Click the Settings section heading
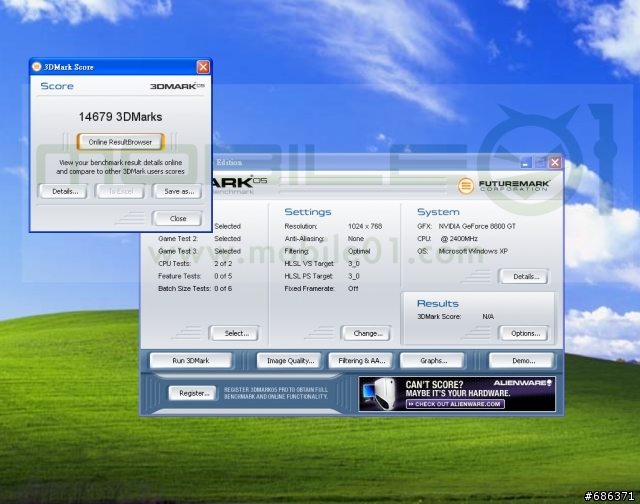640x504 pixels. [308, 212]
